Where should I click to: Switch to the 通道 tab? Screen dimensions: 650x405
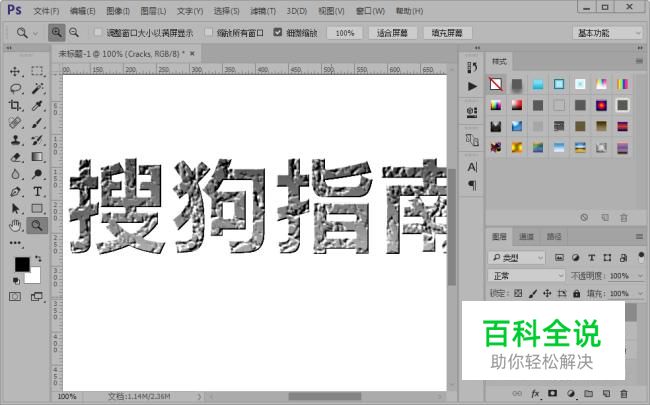click(526, 236)
